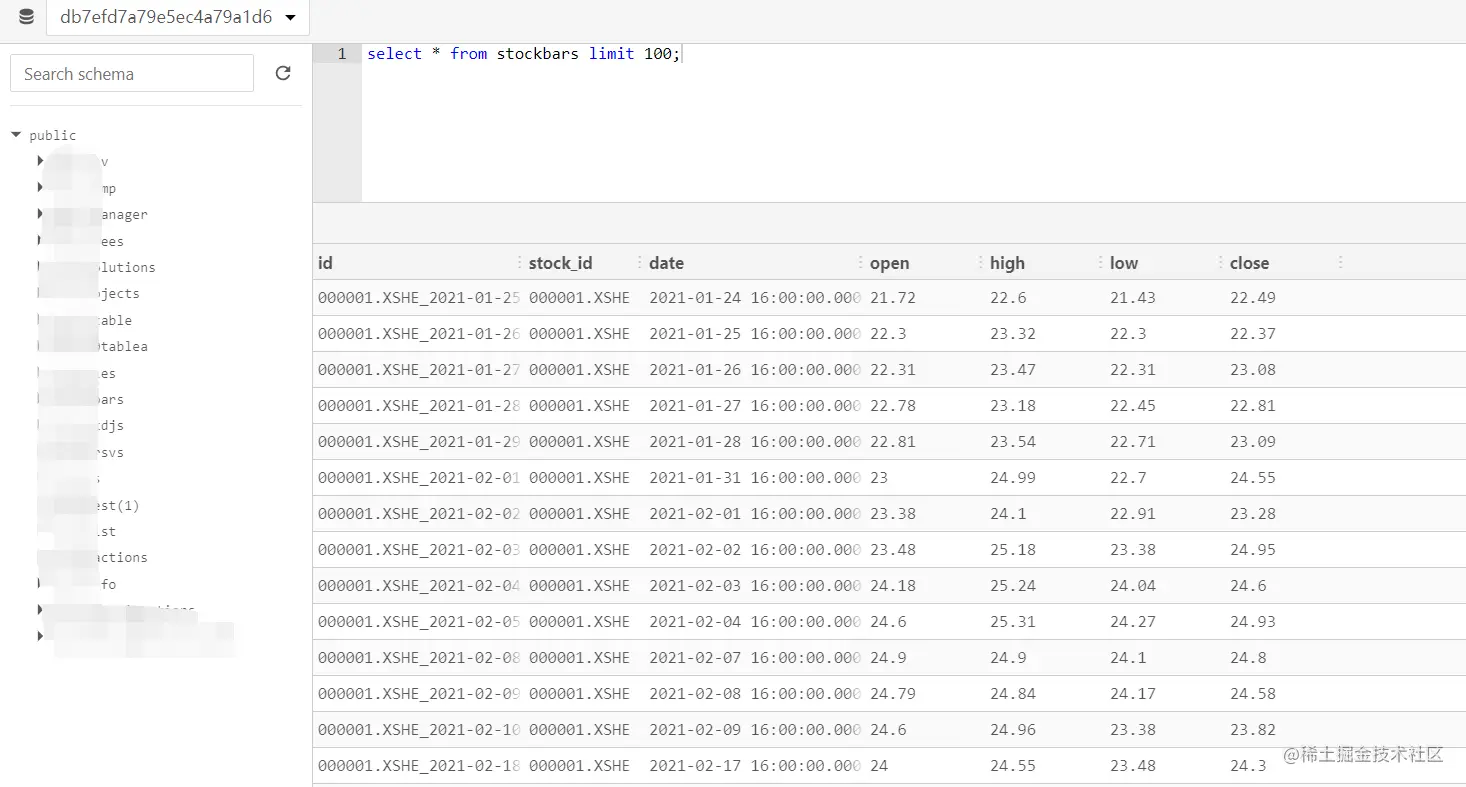Place cursor in the SQL query line
Viewport: 1466px width, 787px height.
(523, 53)
